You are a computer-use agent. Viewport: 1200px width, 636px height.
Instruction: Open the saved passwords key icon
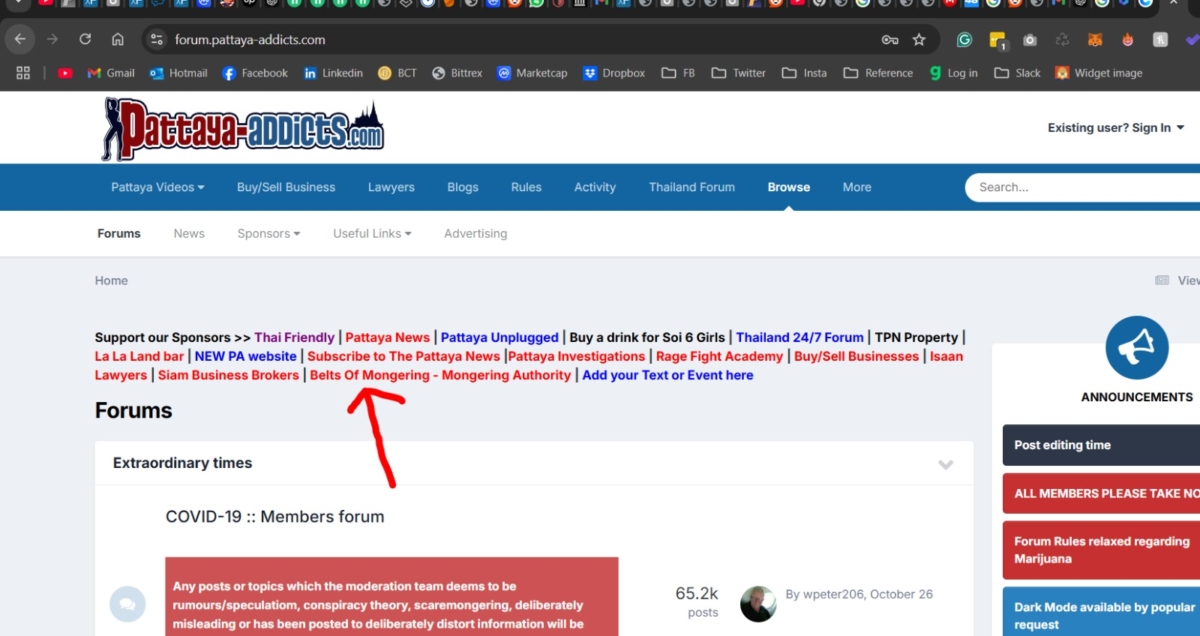[x=889, y=40]
